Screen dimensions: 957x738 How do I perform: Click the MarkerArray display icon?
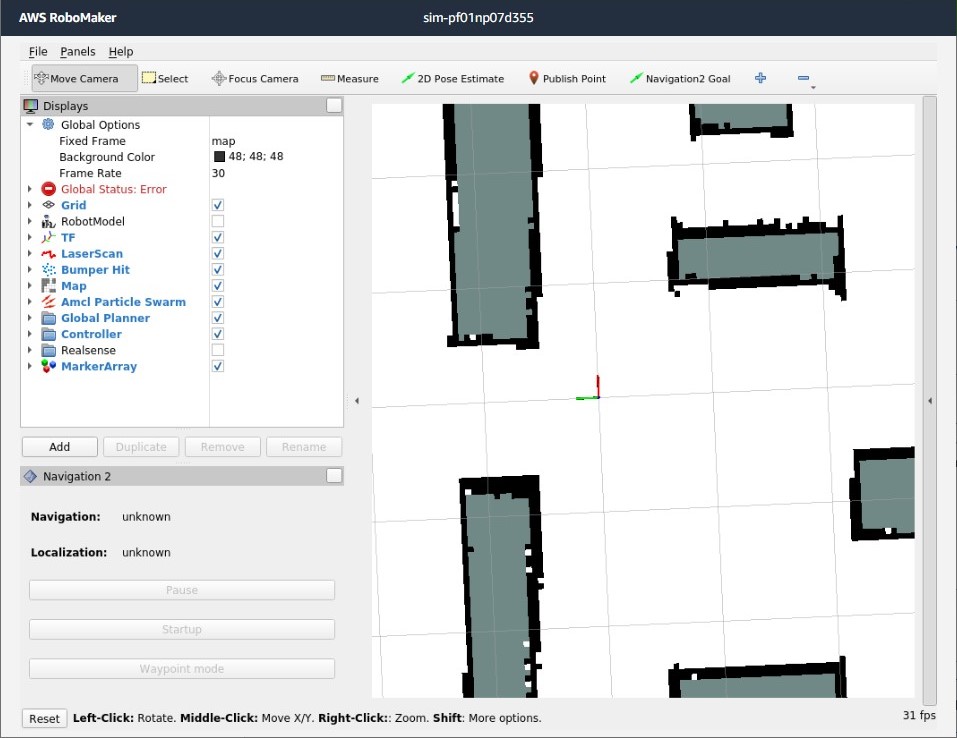pyautogui.click(x=48, y=366)
